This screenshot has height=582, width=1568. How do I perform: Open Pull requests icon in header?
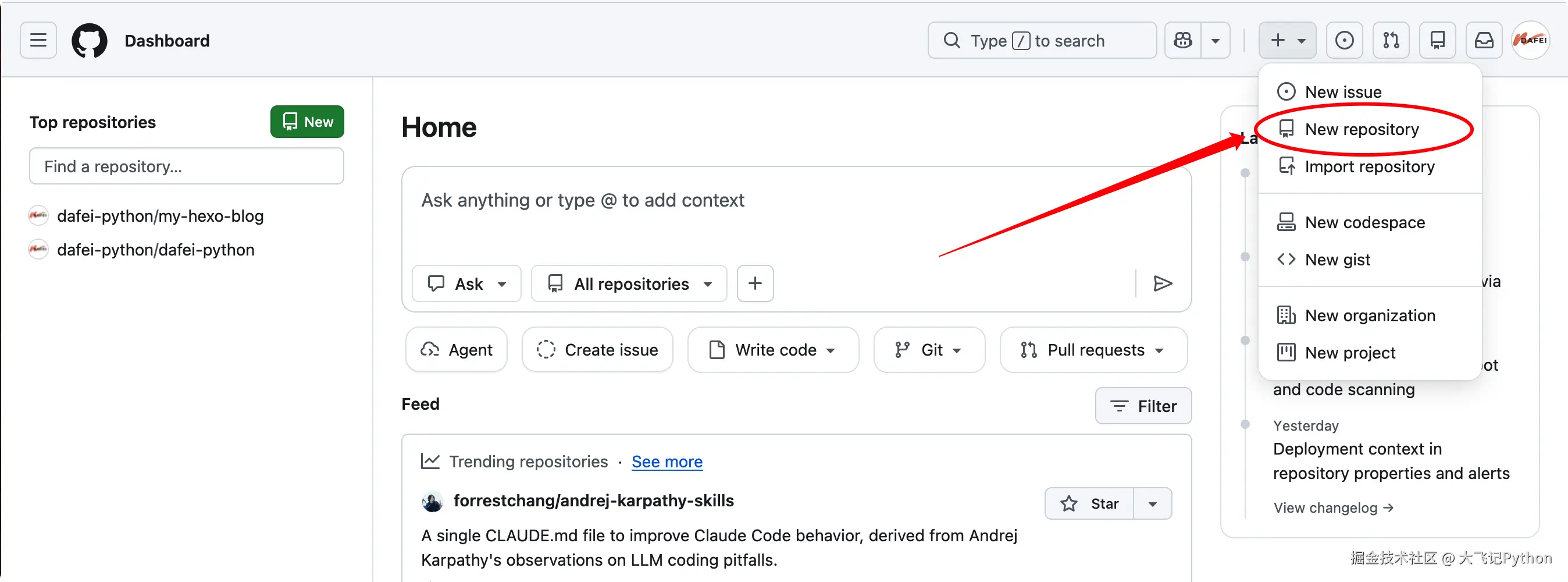1391,40
